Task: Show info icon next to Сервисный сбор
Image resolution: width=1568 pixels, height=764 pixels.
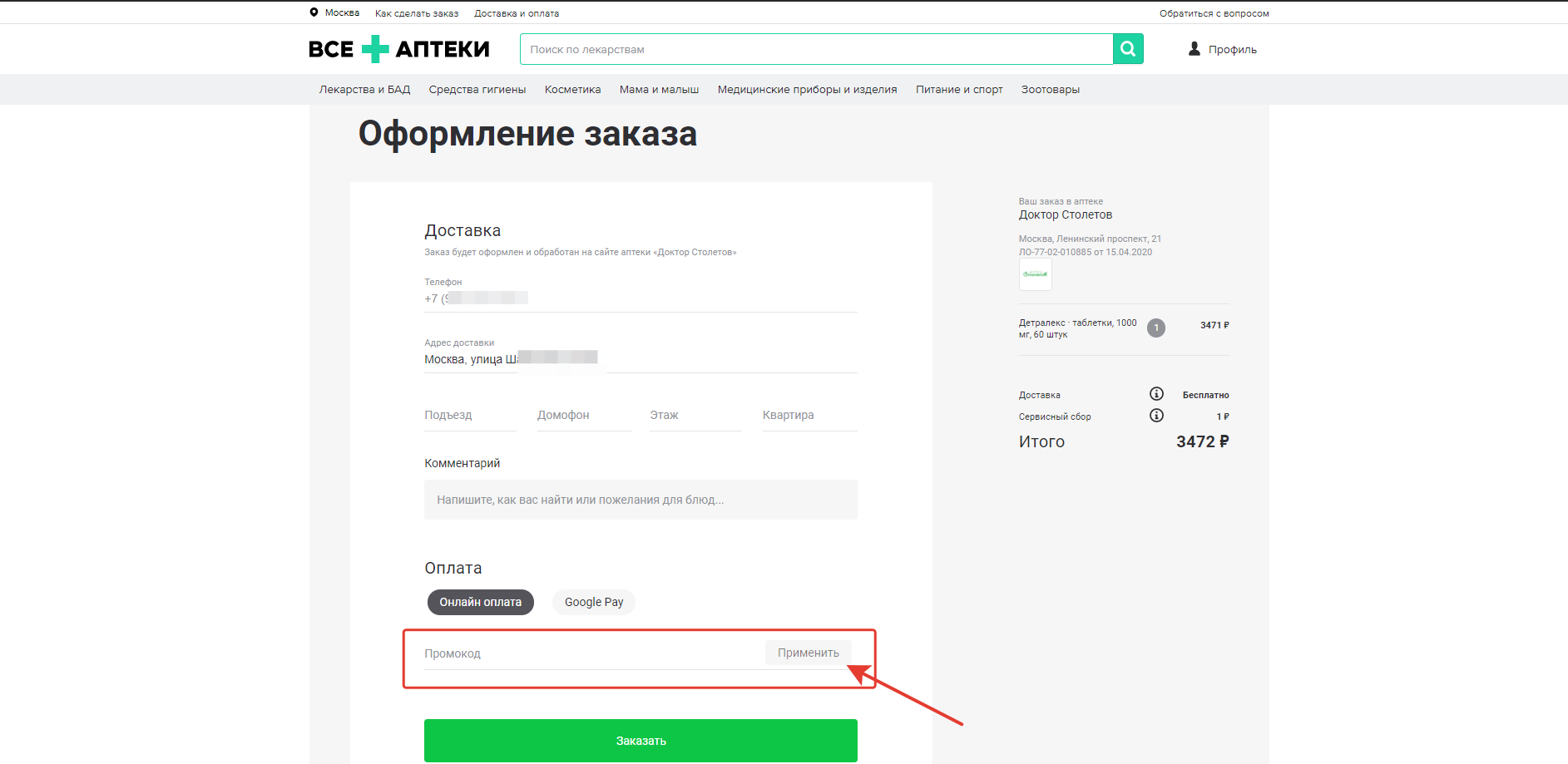Action: tap(1156, 416)
